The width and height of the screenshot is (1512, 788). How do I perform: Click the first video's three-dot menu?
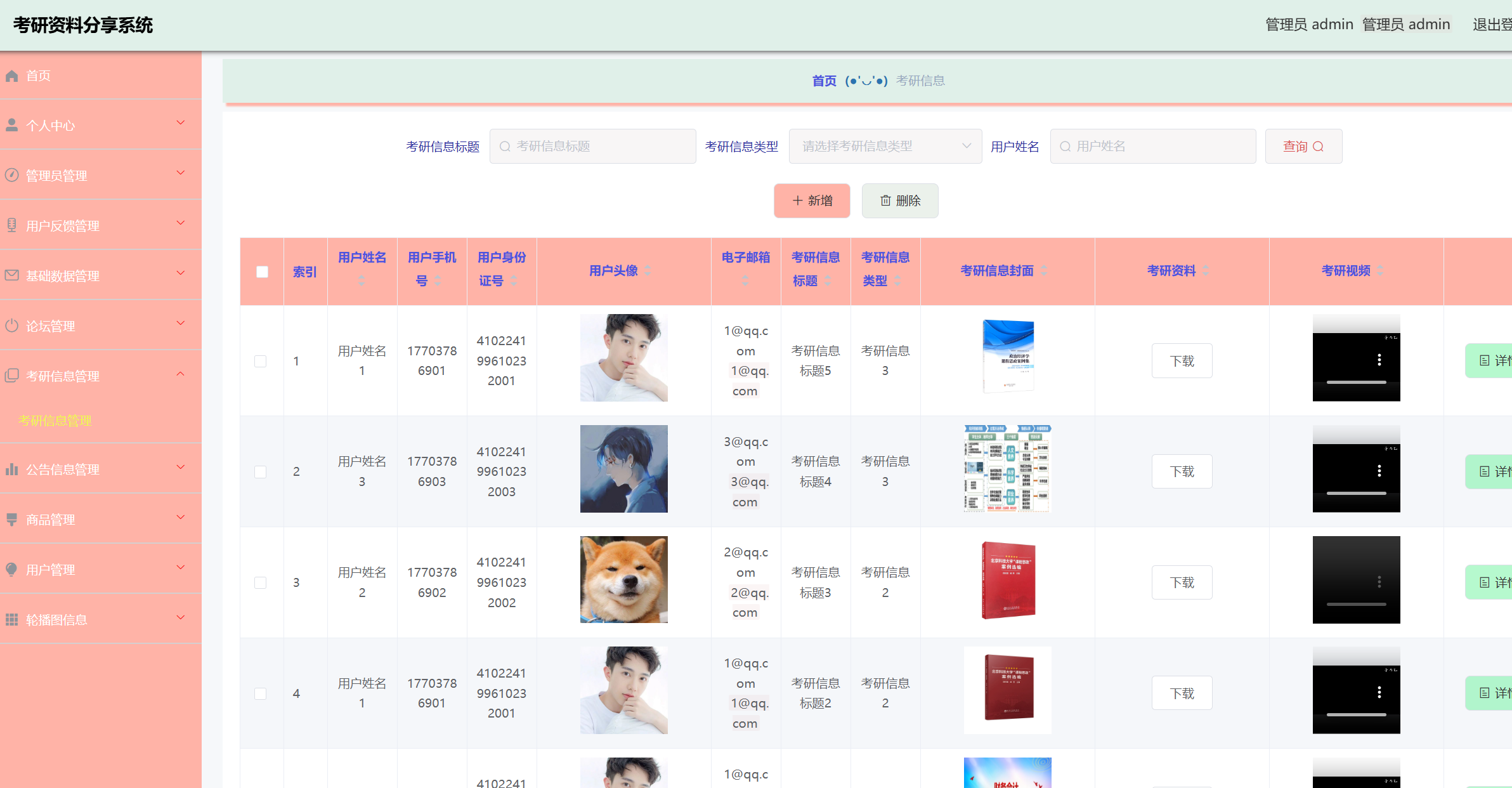(1379, 360)
